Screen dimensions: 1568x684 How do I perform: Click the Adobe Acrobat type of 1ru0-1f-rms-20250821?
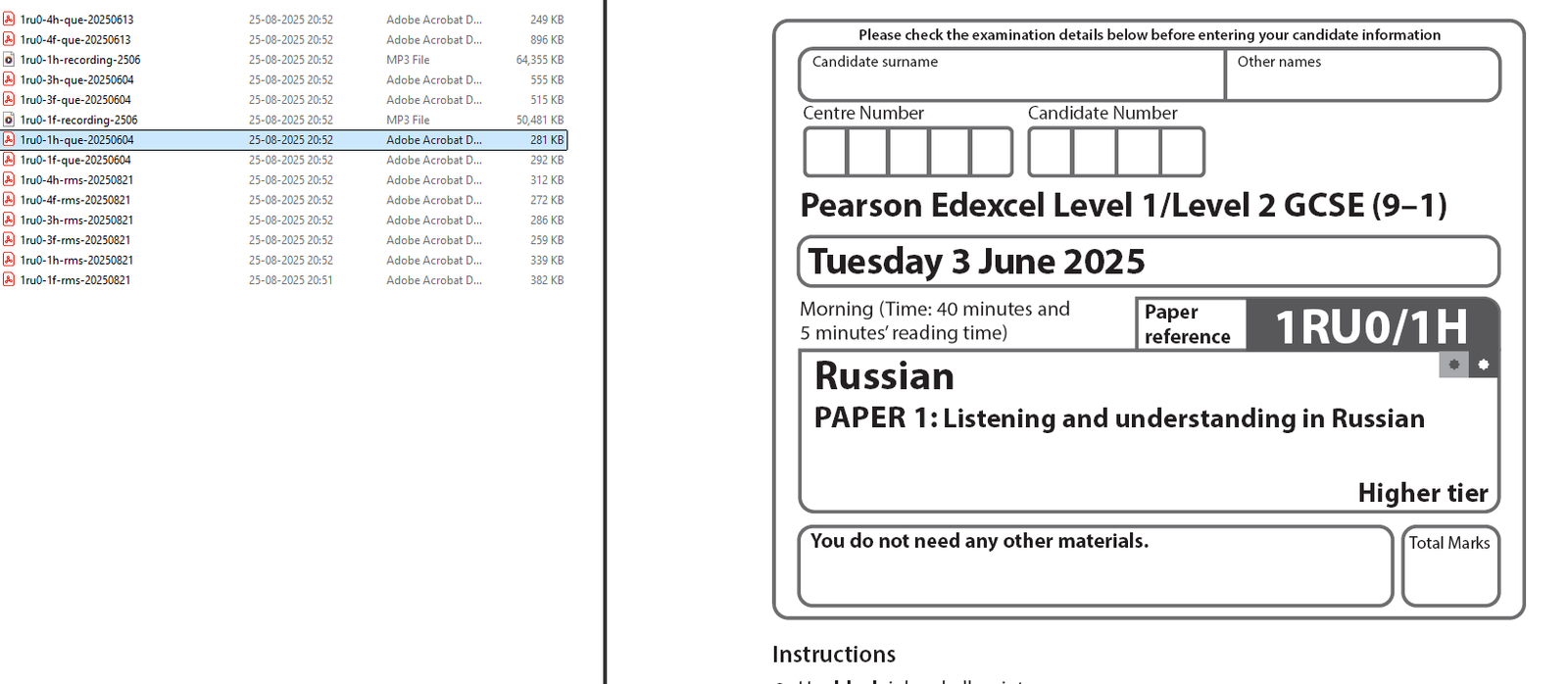tap(434, 280)
